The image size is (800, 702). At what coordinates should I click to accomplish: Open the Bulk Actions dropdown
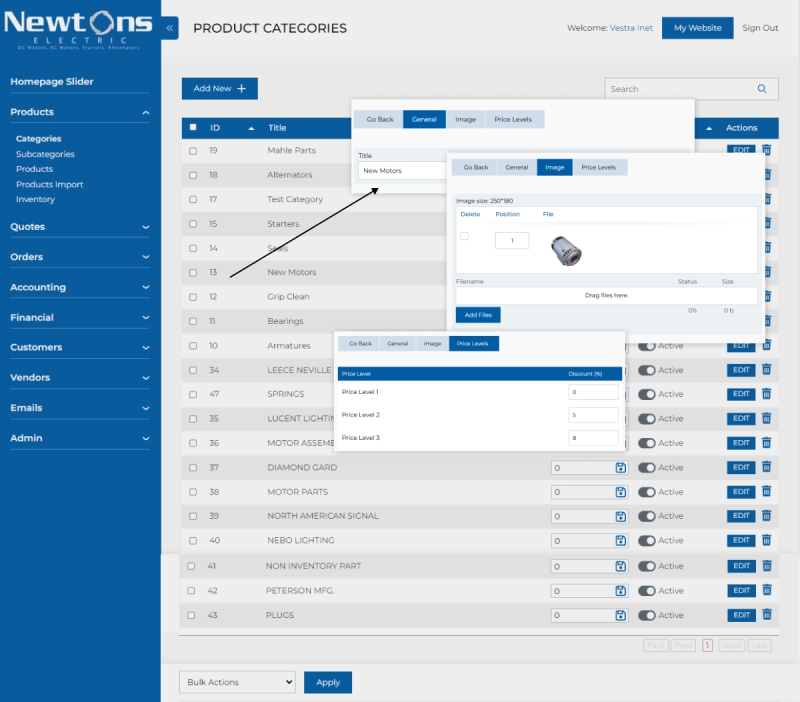[236, 682]
